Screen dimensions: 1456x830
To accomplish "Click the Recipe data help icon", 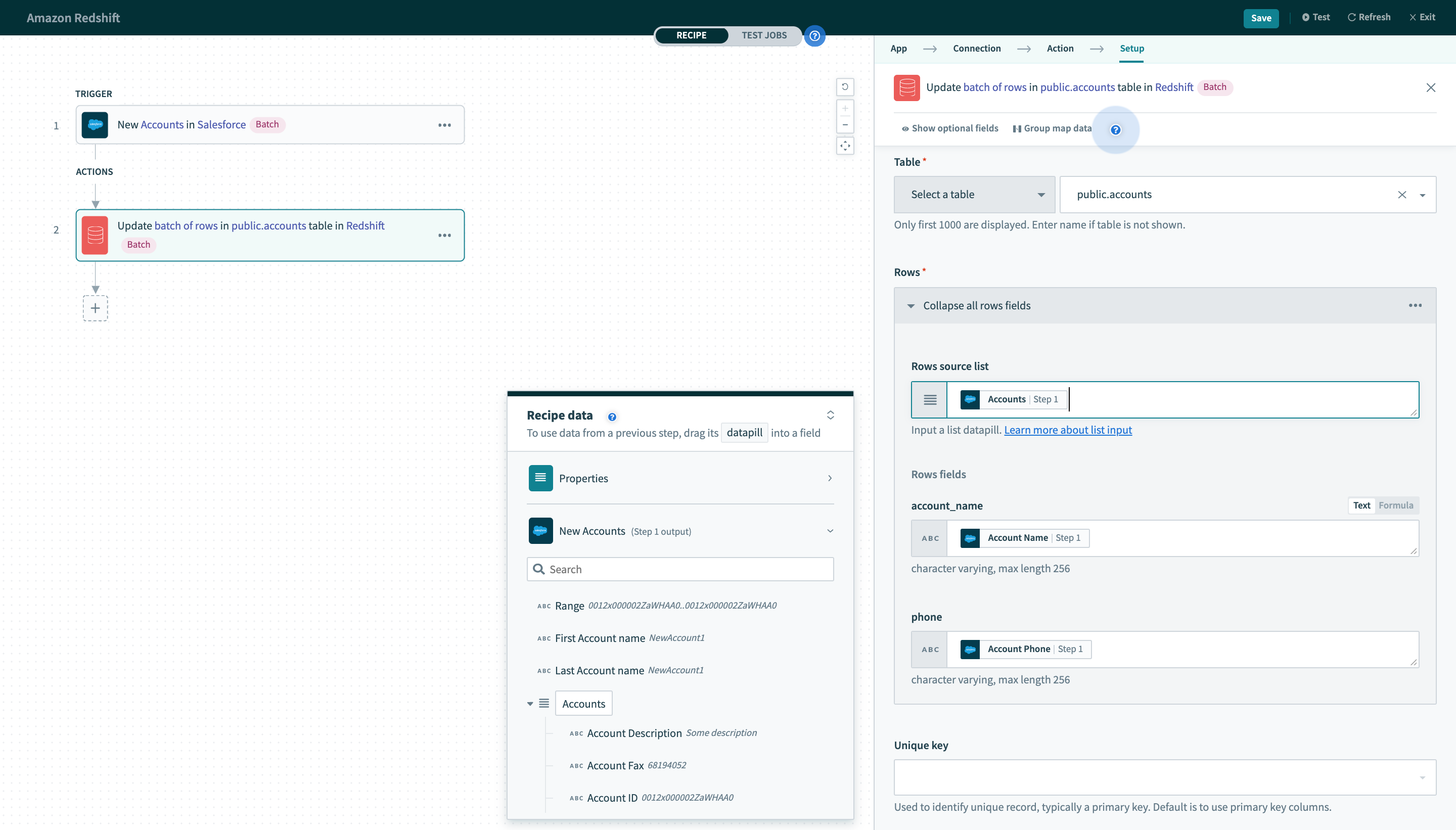I will click(x=612, y=417).
